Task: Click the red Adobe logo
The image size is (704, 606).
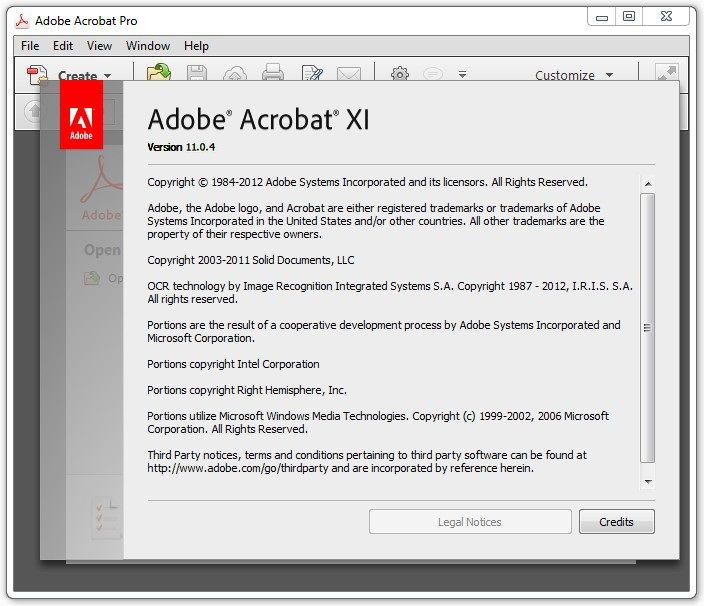Action: click(81, 115)
